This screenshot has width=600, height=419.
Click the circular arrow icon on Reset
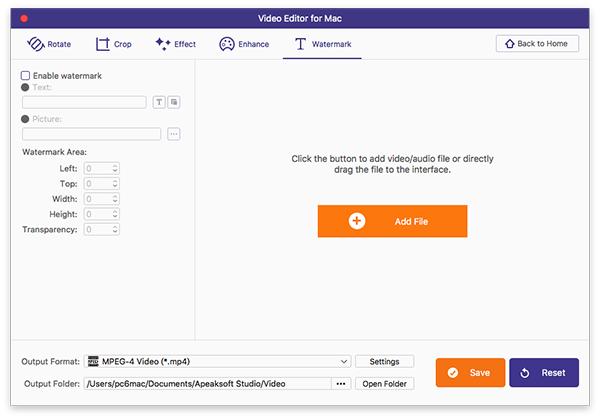click(525, 373)
